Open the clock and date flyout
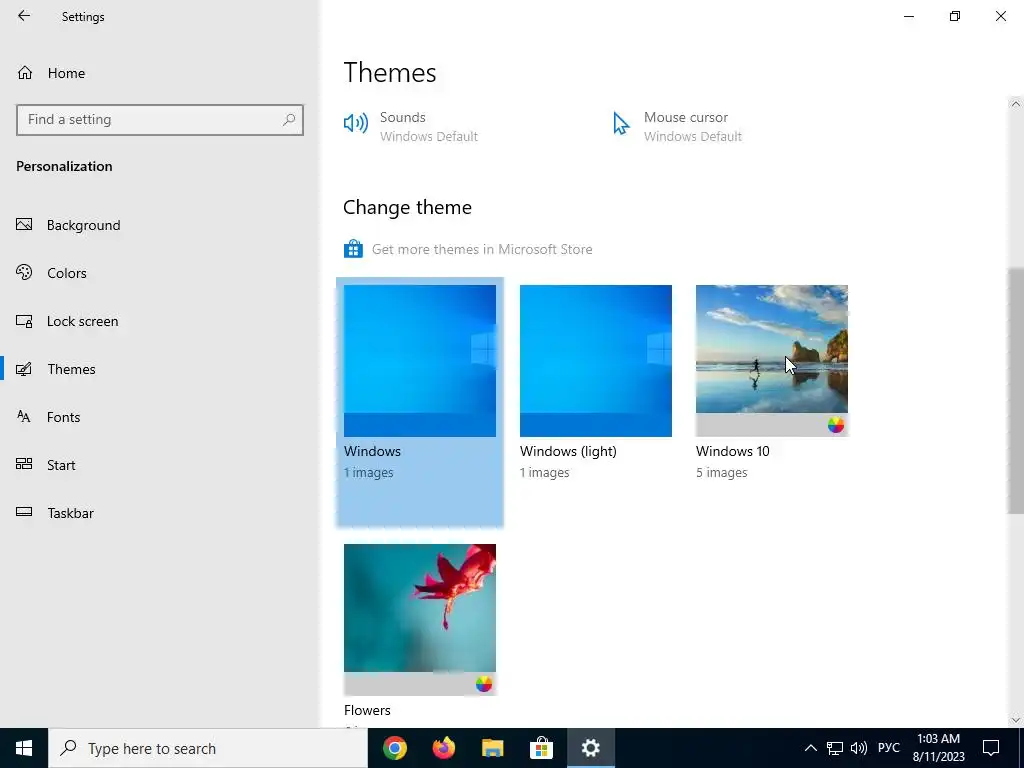 tap(938, 748)
